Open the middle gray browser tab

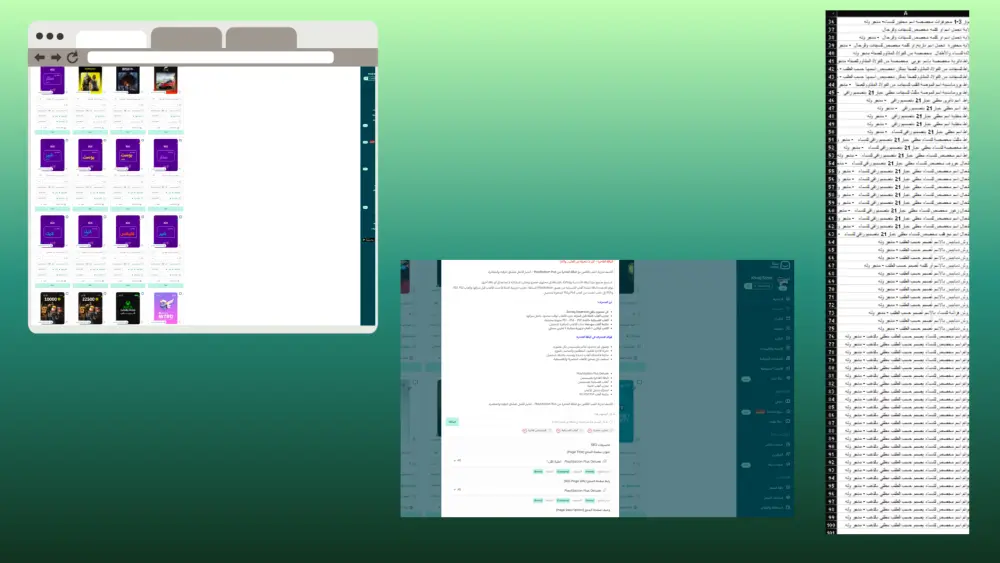click(x=186, y=38)
